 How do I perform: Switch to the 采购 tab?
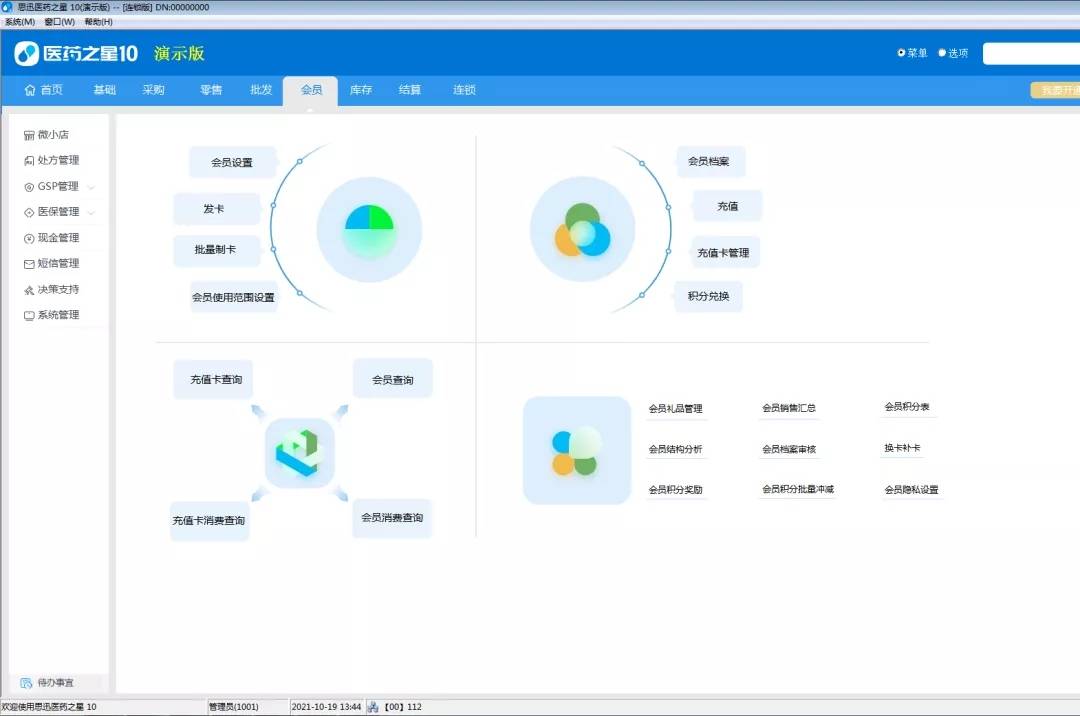(154, 90)
